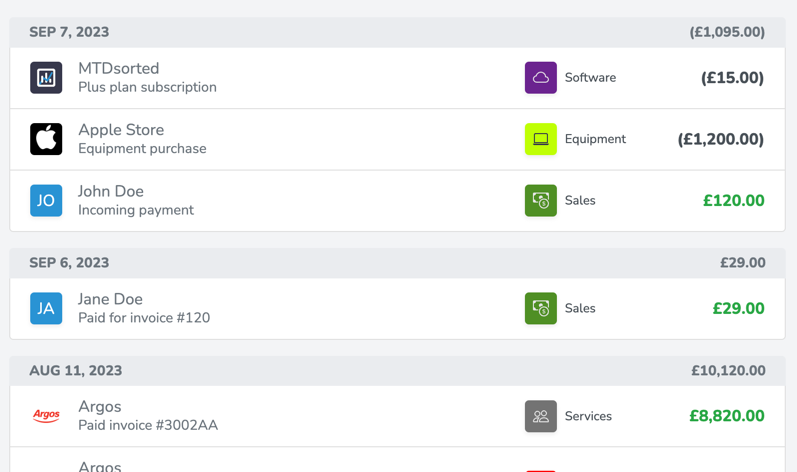Click John Doe's green Sales icon
This screenshot has width=797, height=472.
[x=541, y=201]
